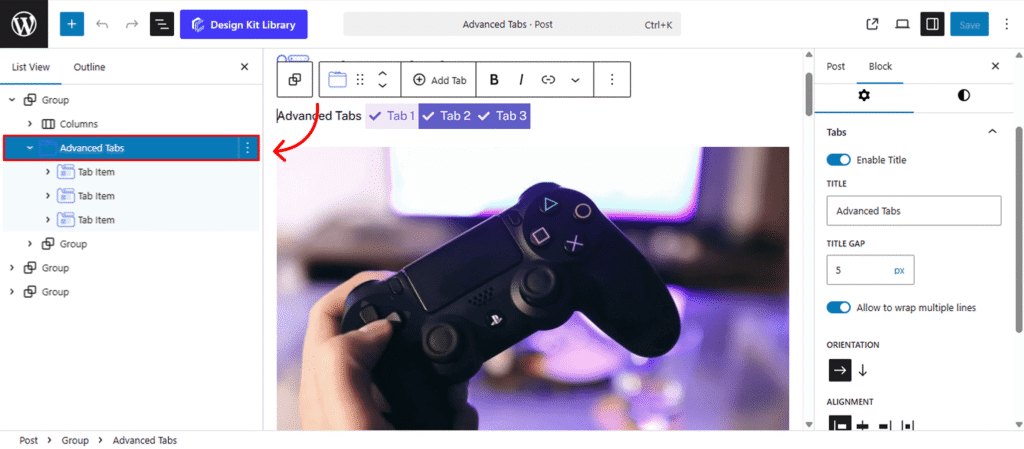
Task: Select vertical orientation arrow
Action: pos(863,370)
